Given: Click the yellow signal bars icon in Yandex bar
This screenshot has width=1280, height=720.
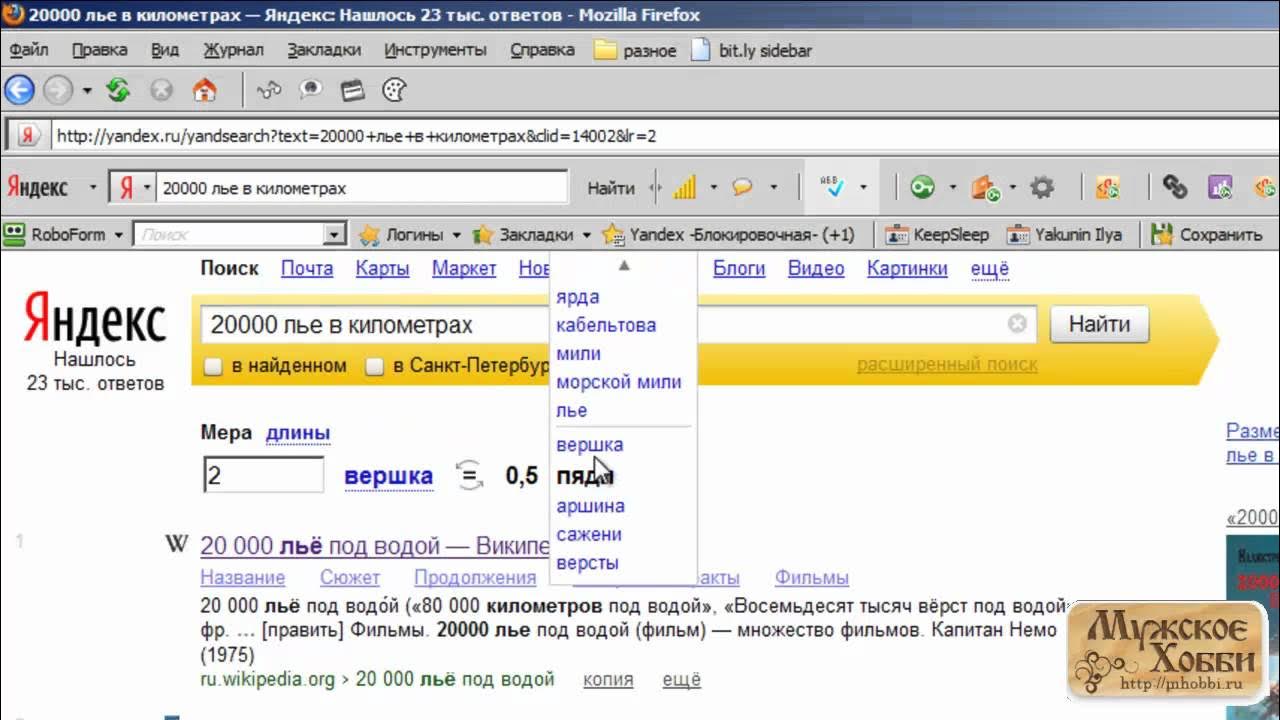Looking at the screenshot, I should (685, 187).
